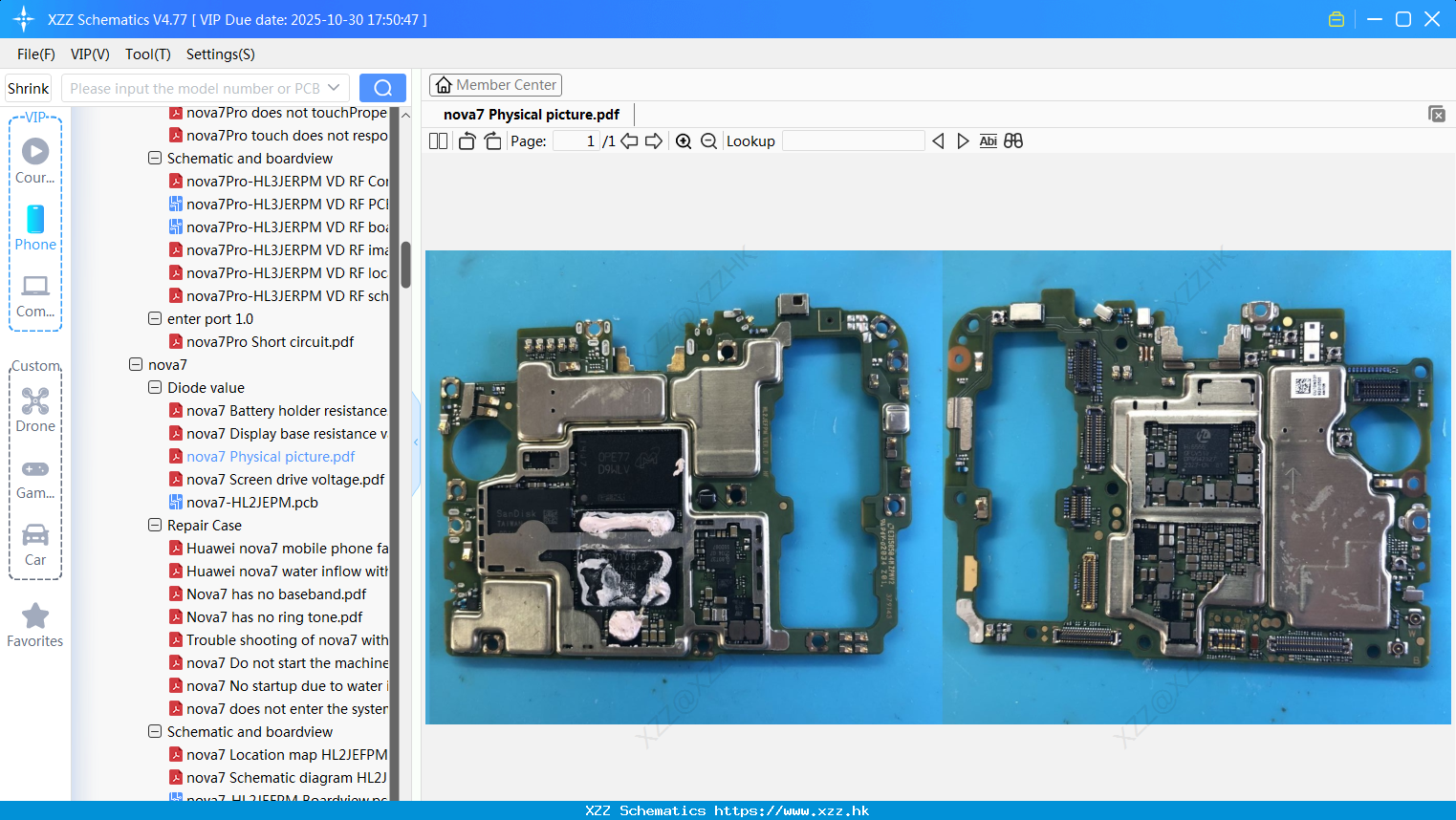This screenshot has width=1456, height=820.
Task: Open the File(F) menu
Action: coord(36,54)
